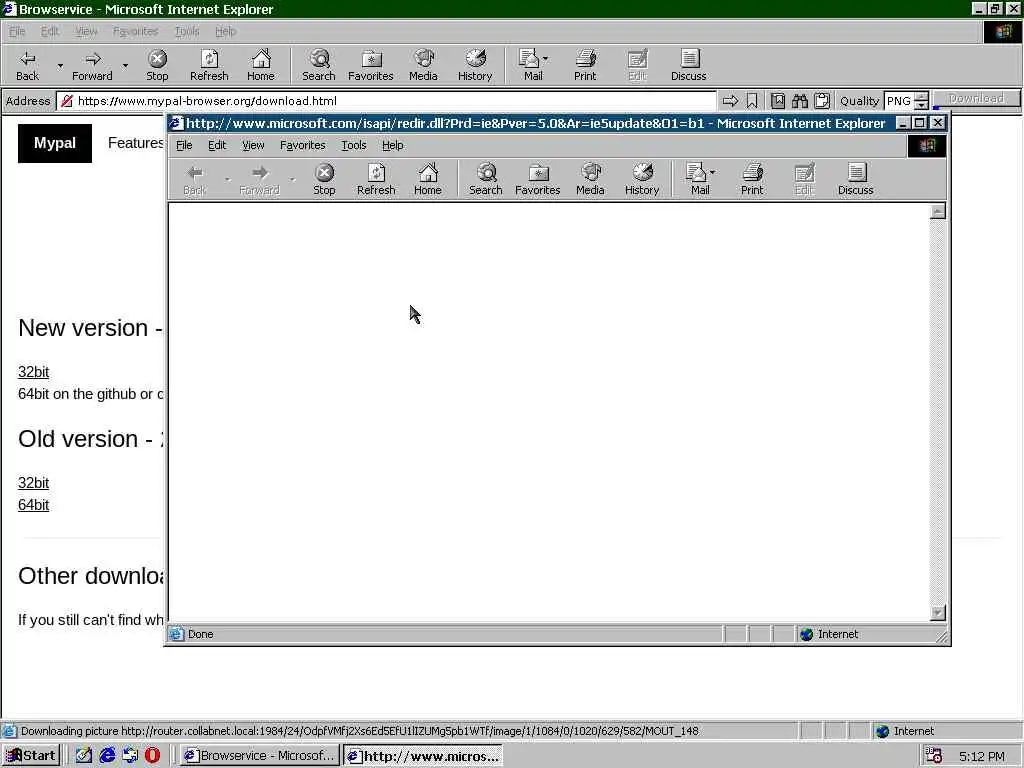Screen dimensions: 1024x768
Task: Click Search in the front microsoft.com window
Action: pyautogui.click(x=486, y=180)
